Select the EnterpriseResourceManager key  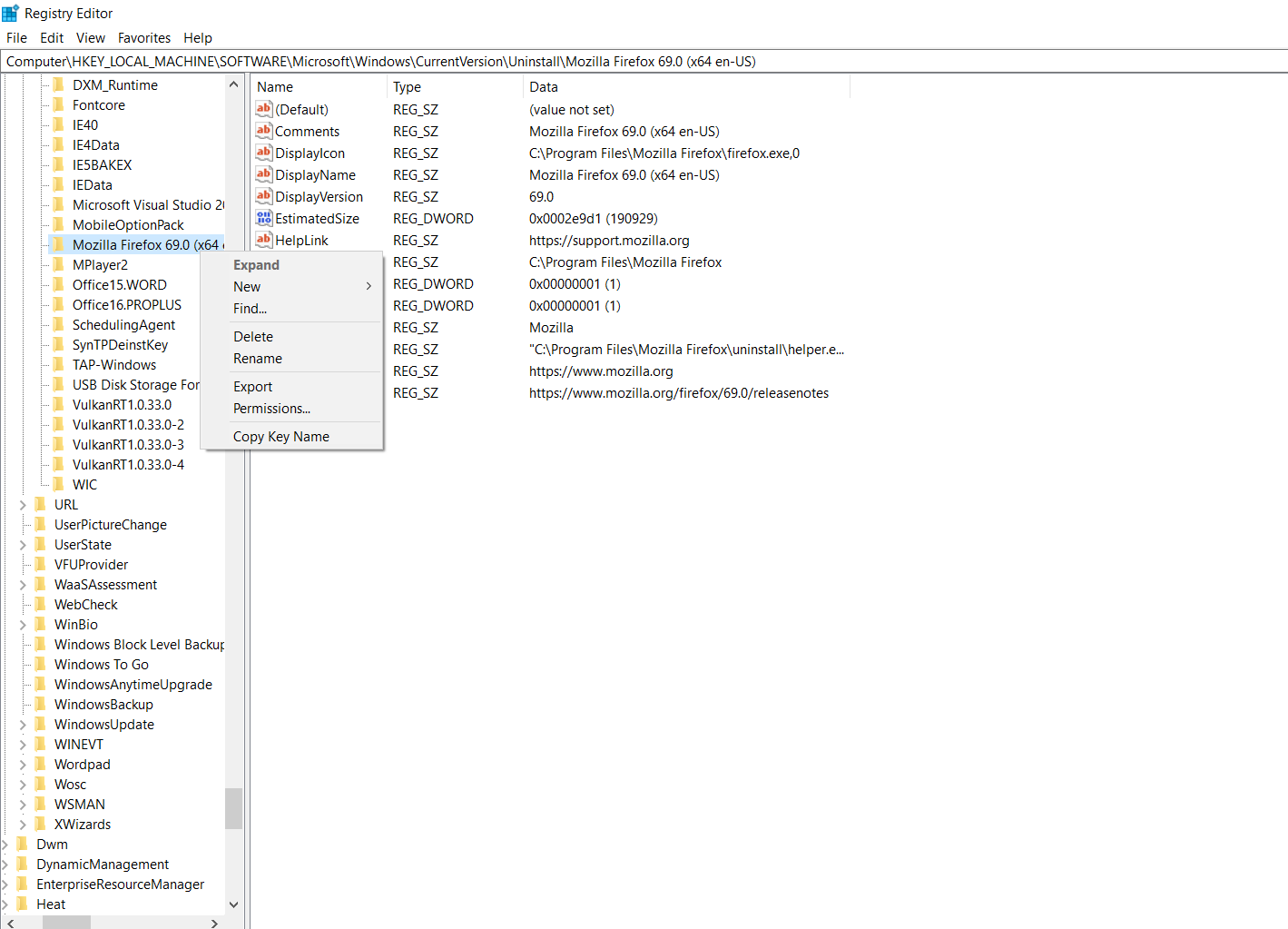120,884
